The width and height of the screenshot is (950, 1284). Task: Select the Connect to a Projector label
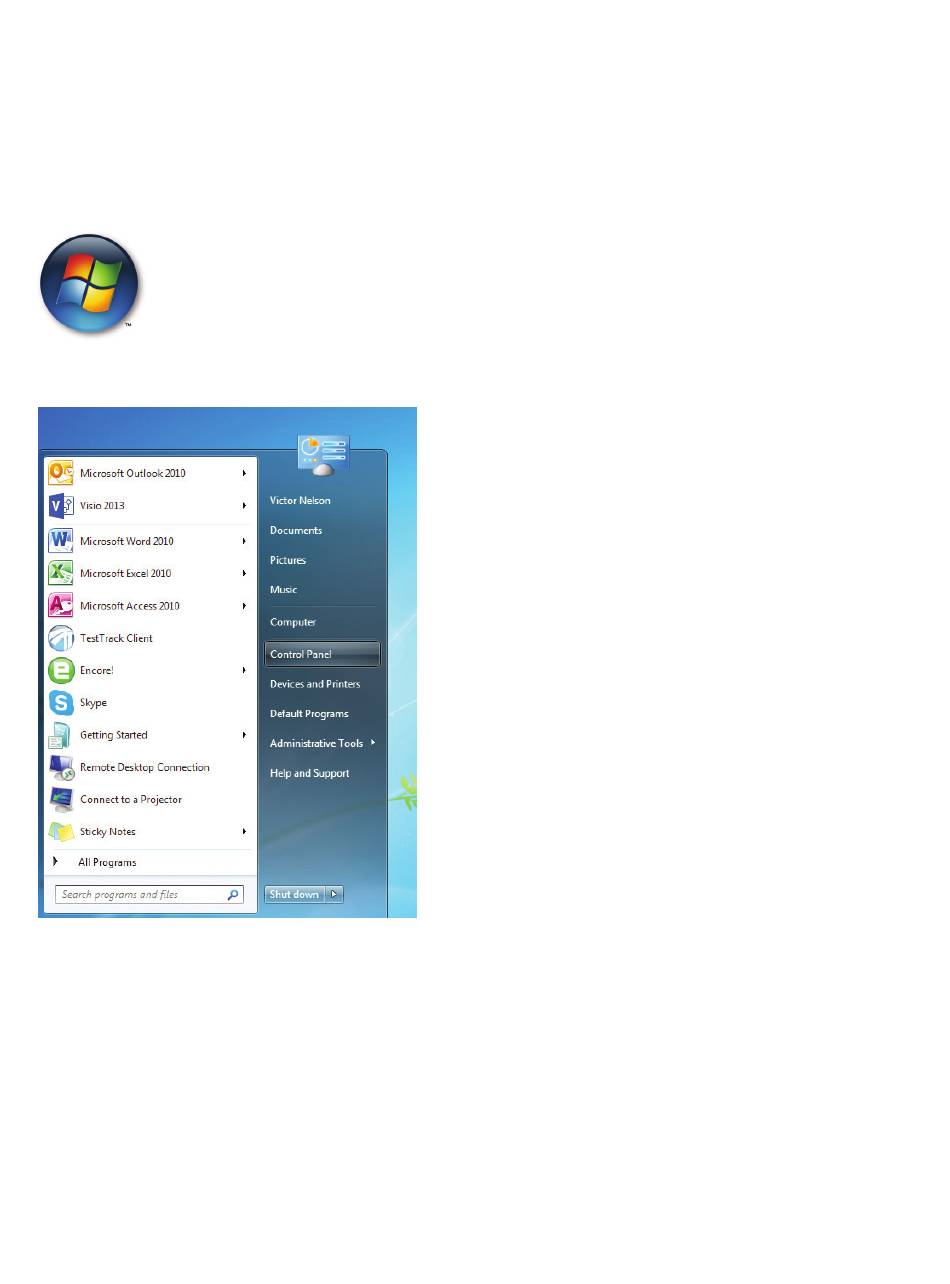click(131, 799)
